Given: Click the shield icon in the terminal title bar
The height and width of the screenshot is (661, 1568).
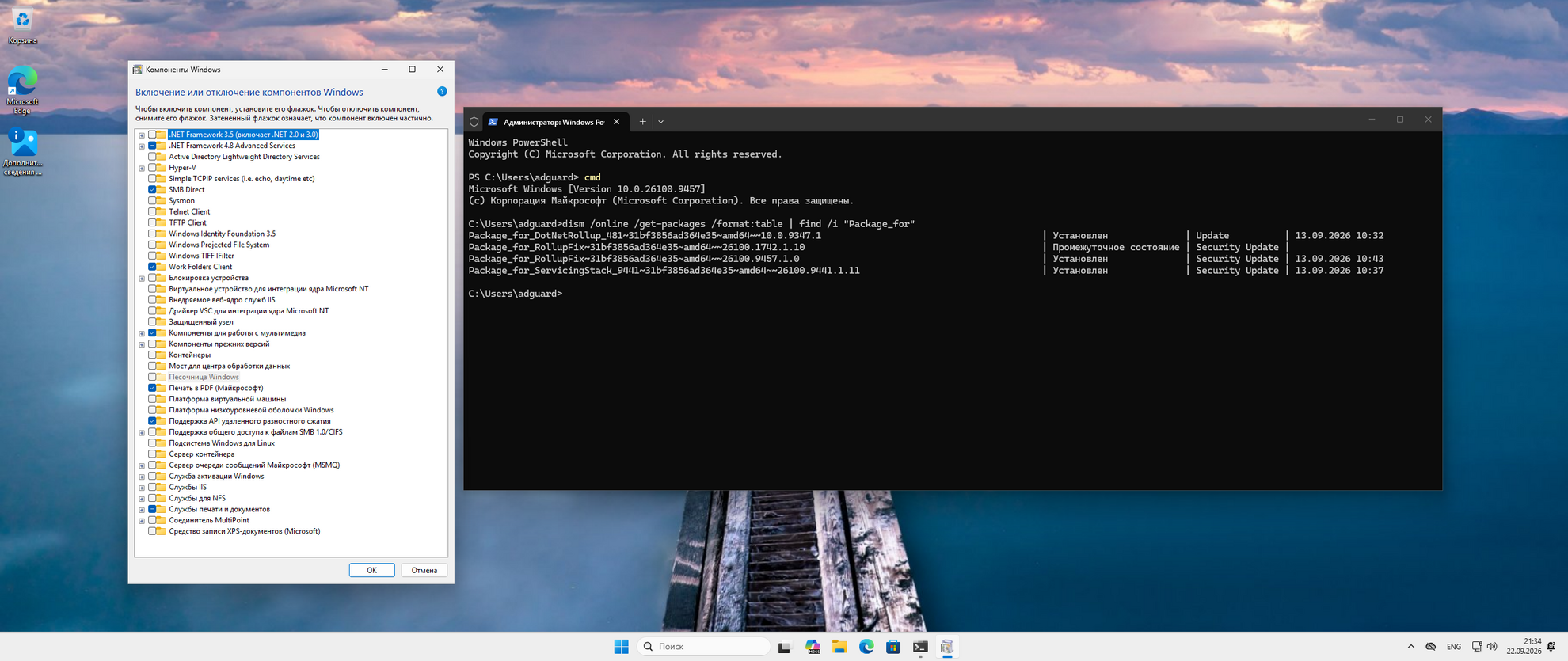Looking at the screenshot, I should 474,122.
